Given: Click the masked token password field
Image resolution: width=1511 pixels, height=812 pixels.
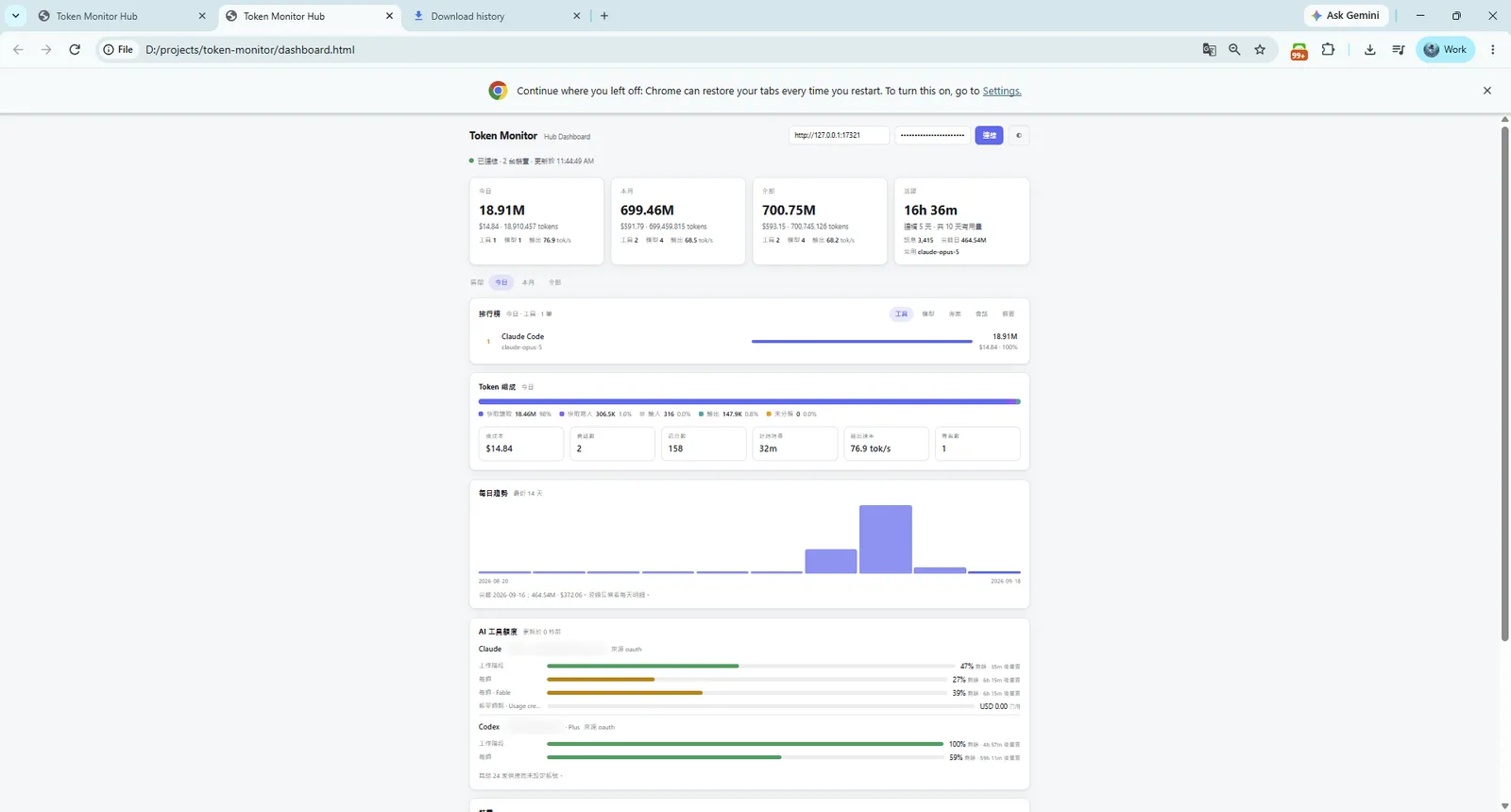Looking at the screenshot, I should pos(932,135).
